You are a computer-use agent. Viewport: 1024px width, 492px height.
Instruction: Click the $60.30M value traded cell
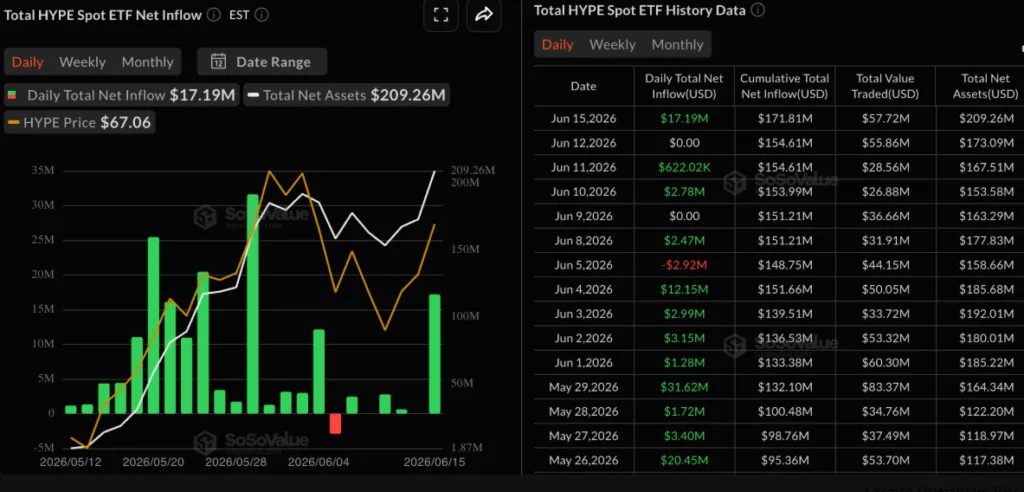point(885,363)
